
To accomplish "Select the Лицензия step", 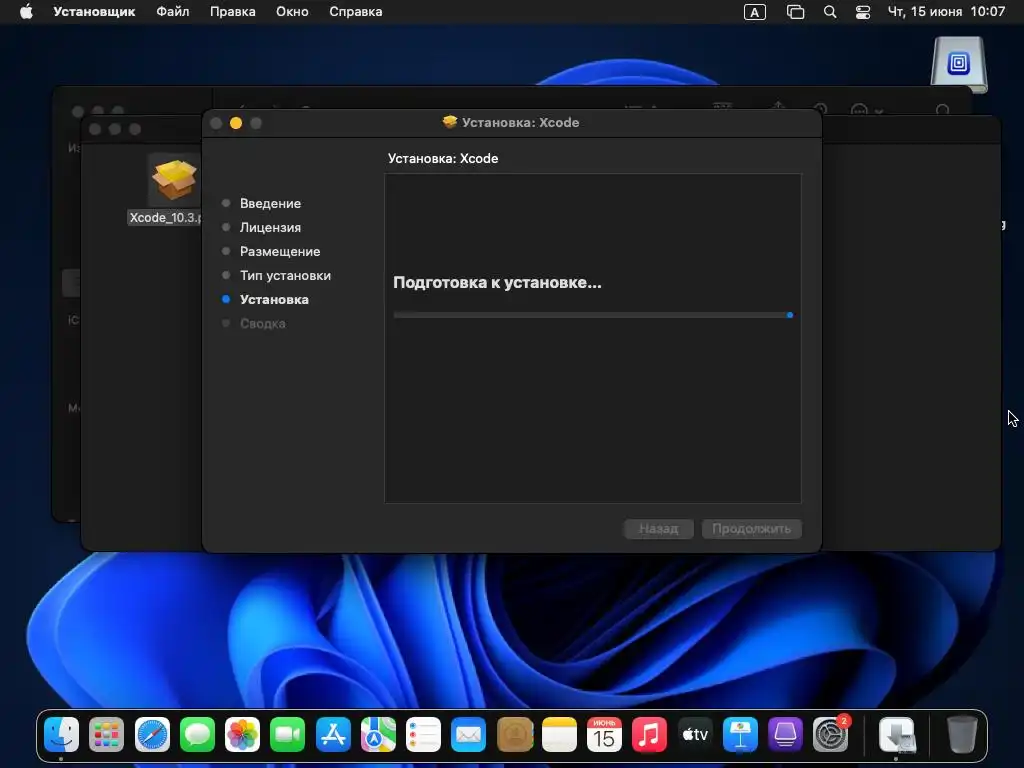I will pos(270,227).
